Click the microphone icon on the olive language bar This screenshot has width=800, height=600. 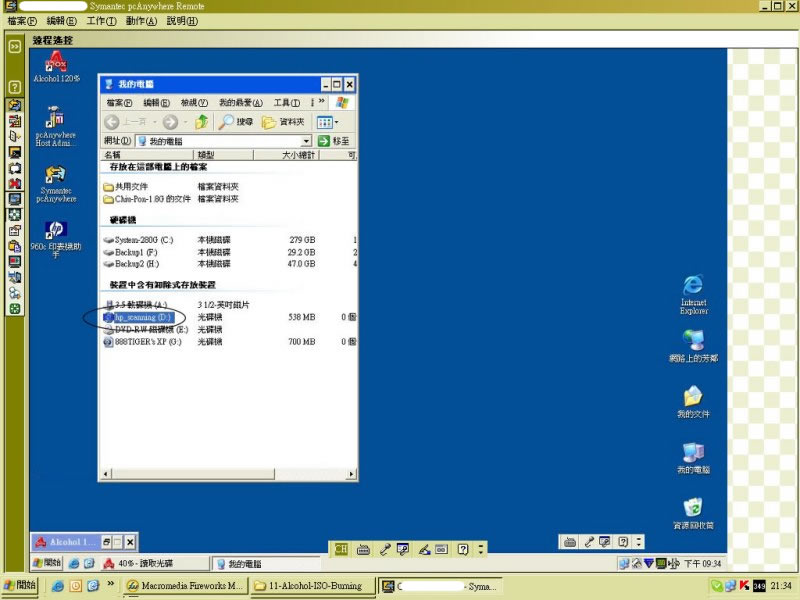coord(385,549)
